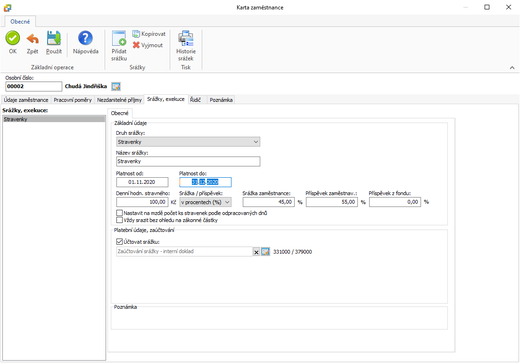Enable počet ks stravenek podle odpracovaných dnů
Screen dimensions: 520x363
(x=119, y=213)
